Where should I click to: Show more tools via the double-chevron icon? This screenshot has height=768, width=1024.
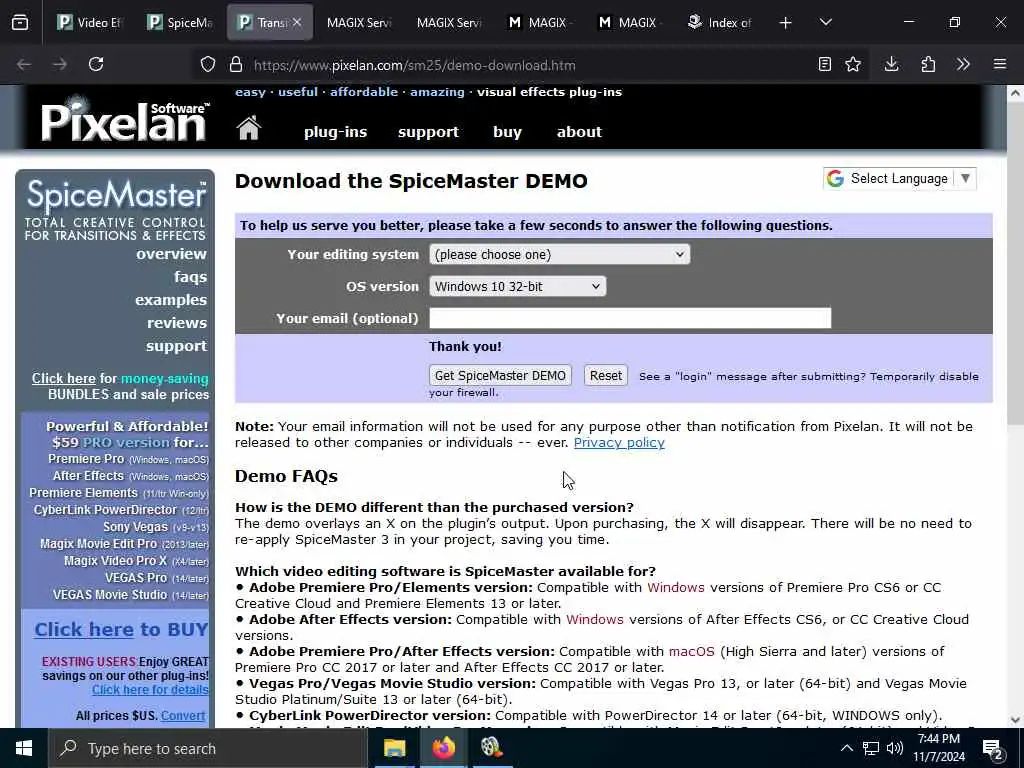tap(963, 64)
